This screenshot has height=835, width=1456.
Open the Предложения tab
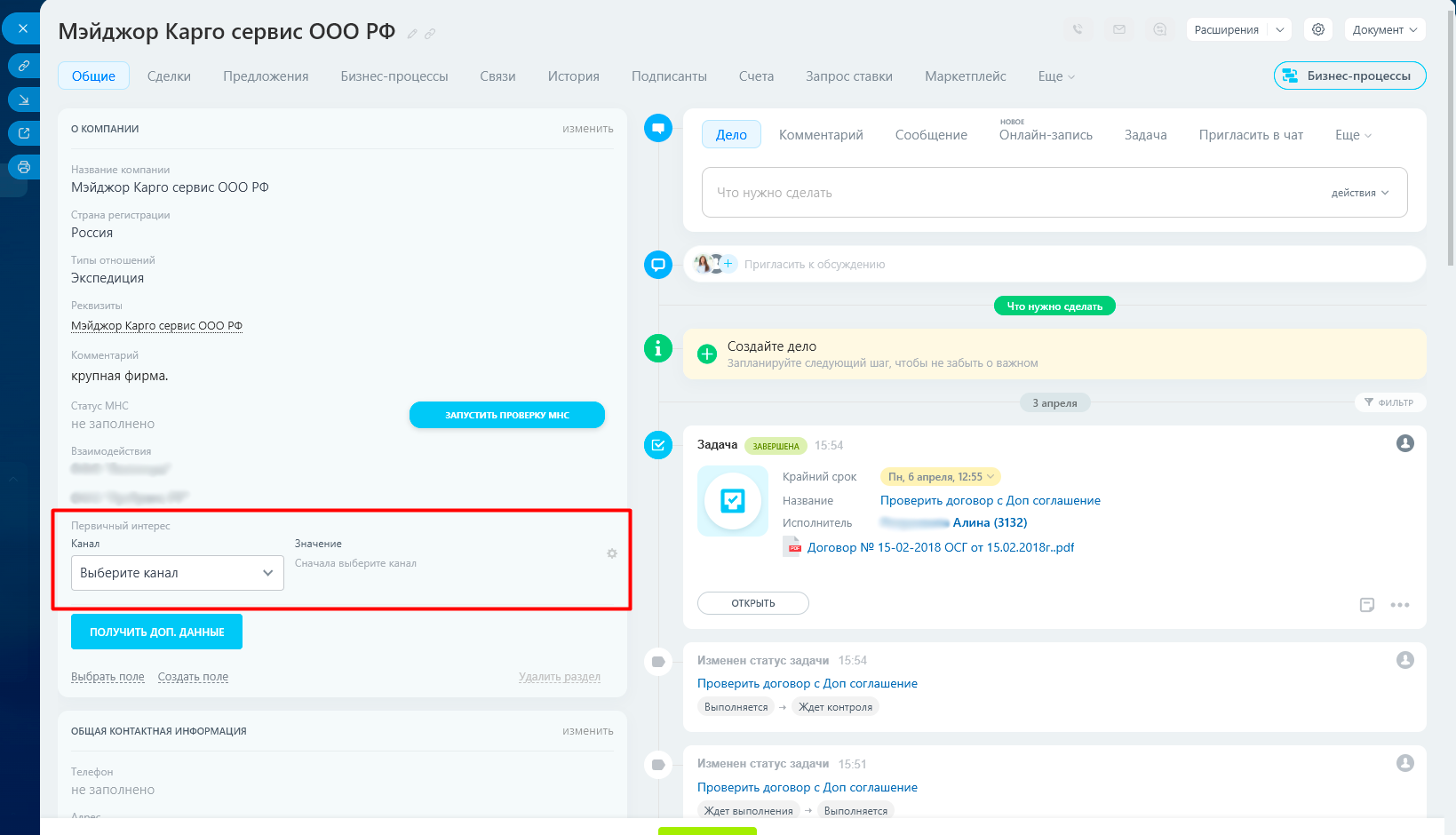pyautogui.click(x=266, y=76)
